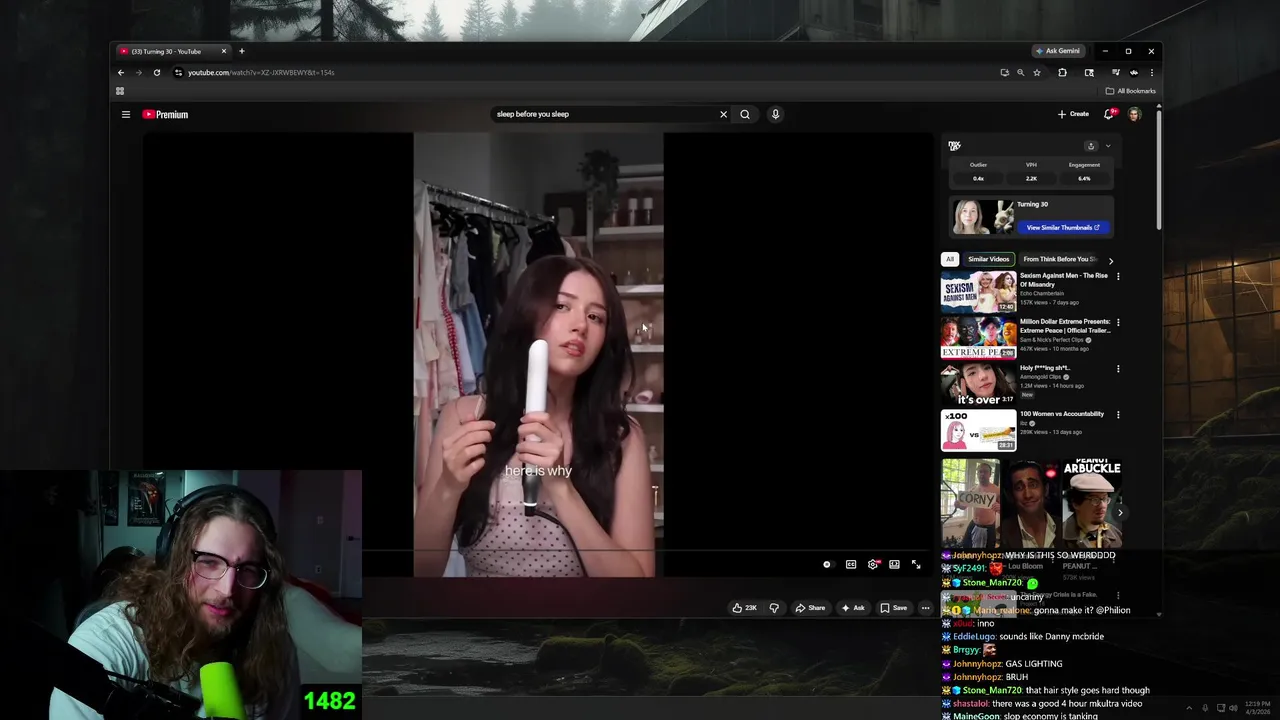Open the player settings gear
This screenshot has height=720, width=1280.
pos(873,564)
